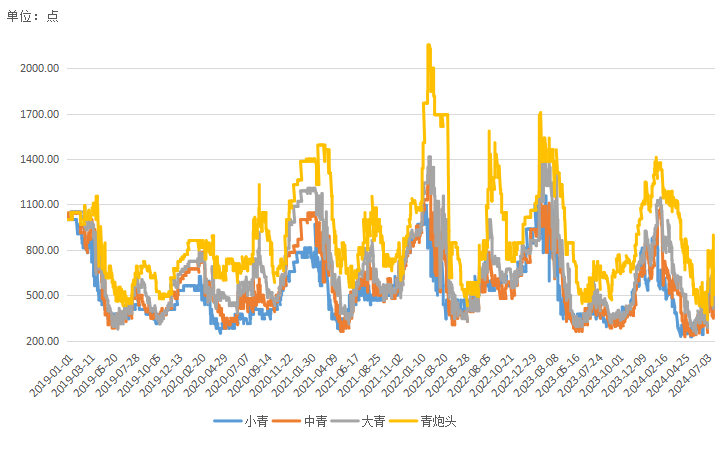Click the 大青 legend label

click(x=374, y=421)
